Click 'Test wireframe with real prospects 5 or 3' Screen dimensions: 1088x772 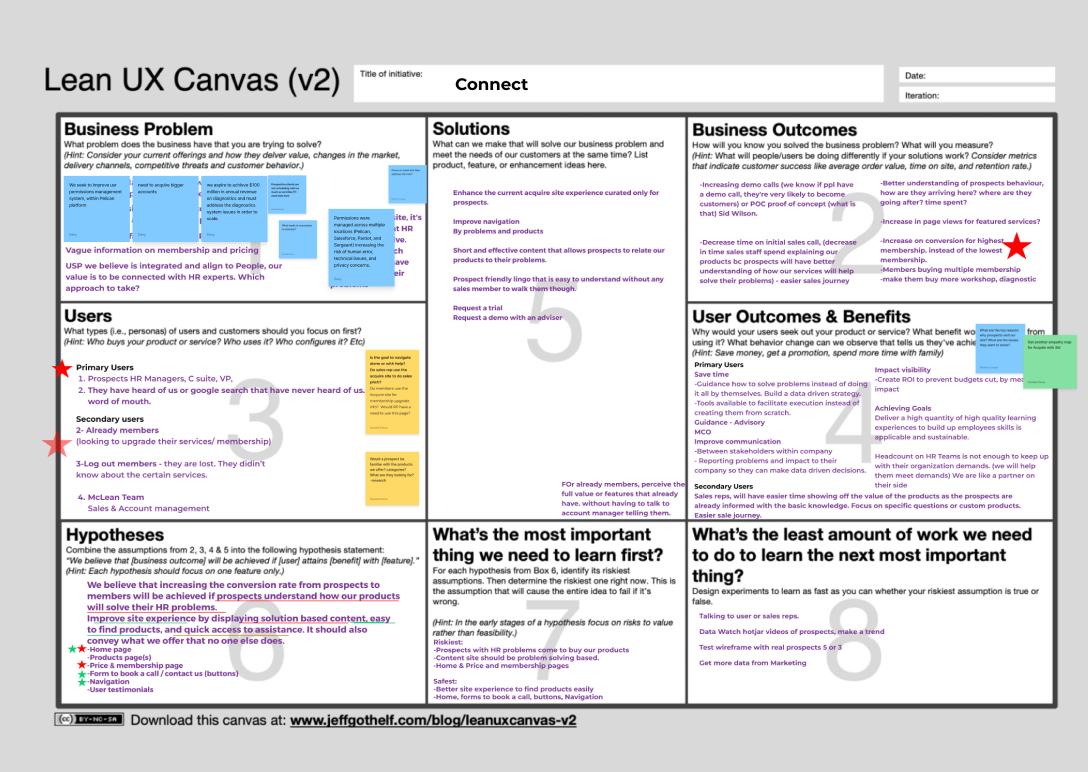pyautogui.click(x=770, y=647)
